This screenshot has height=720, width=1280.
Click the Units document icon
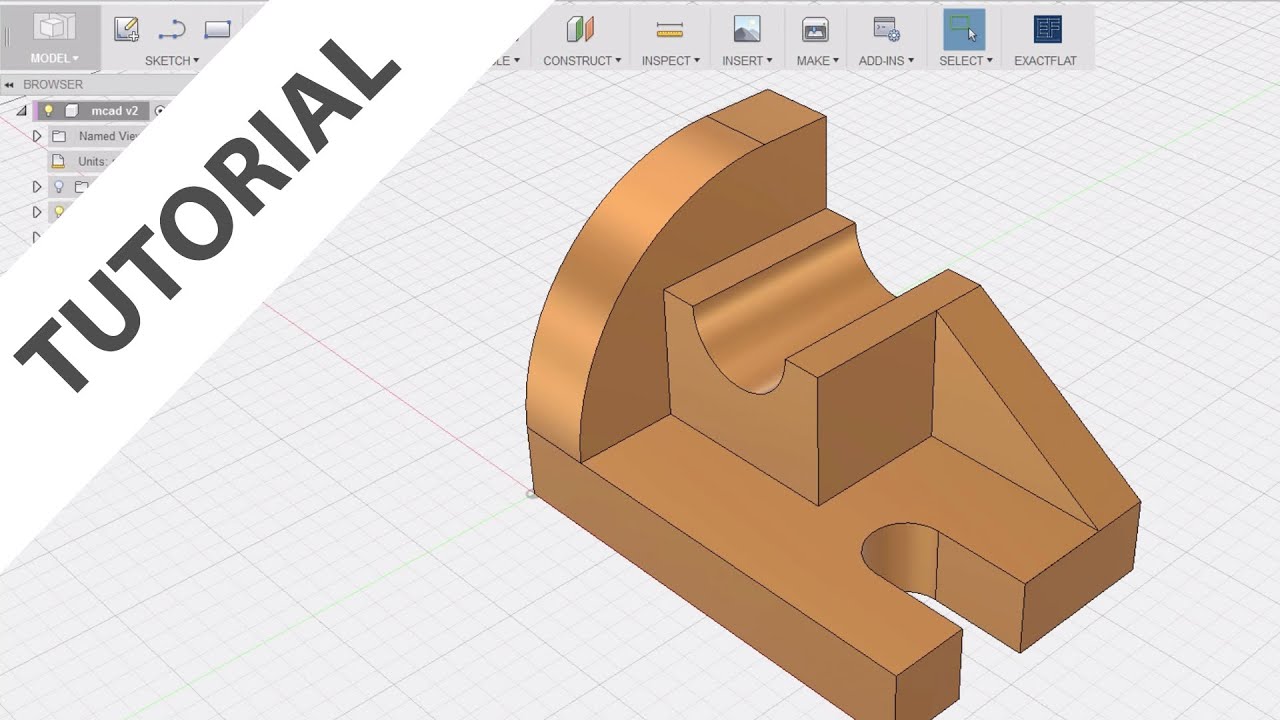(x=59, y=161)
